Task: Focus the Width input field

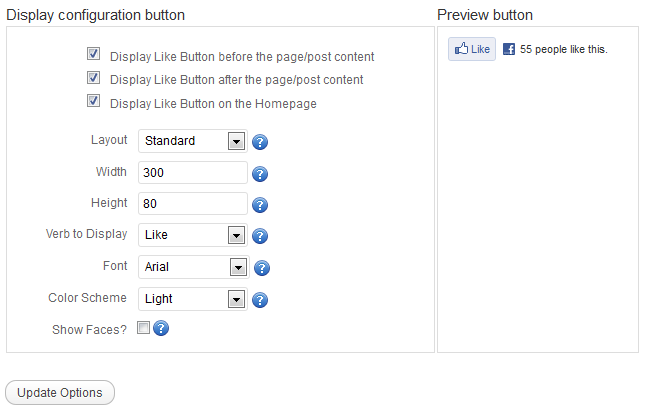Action: click(193, 172)
